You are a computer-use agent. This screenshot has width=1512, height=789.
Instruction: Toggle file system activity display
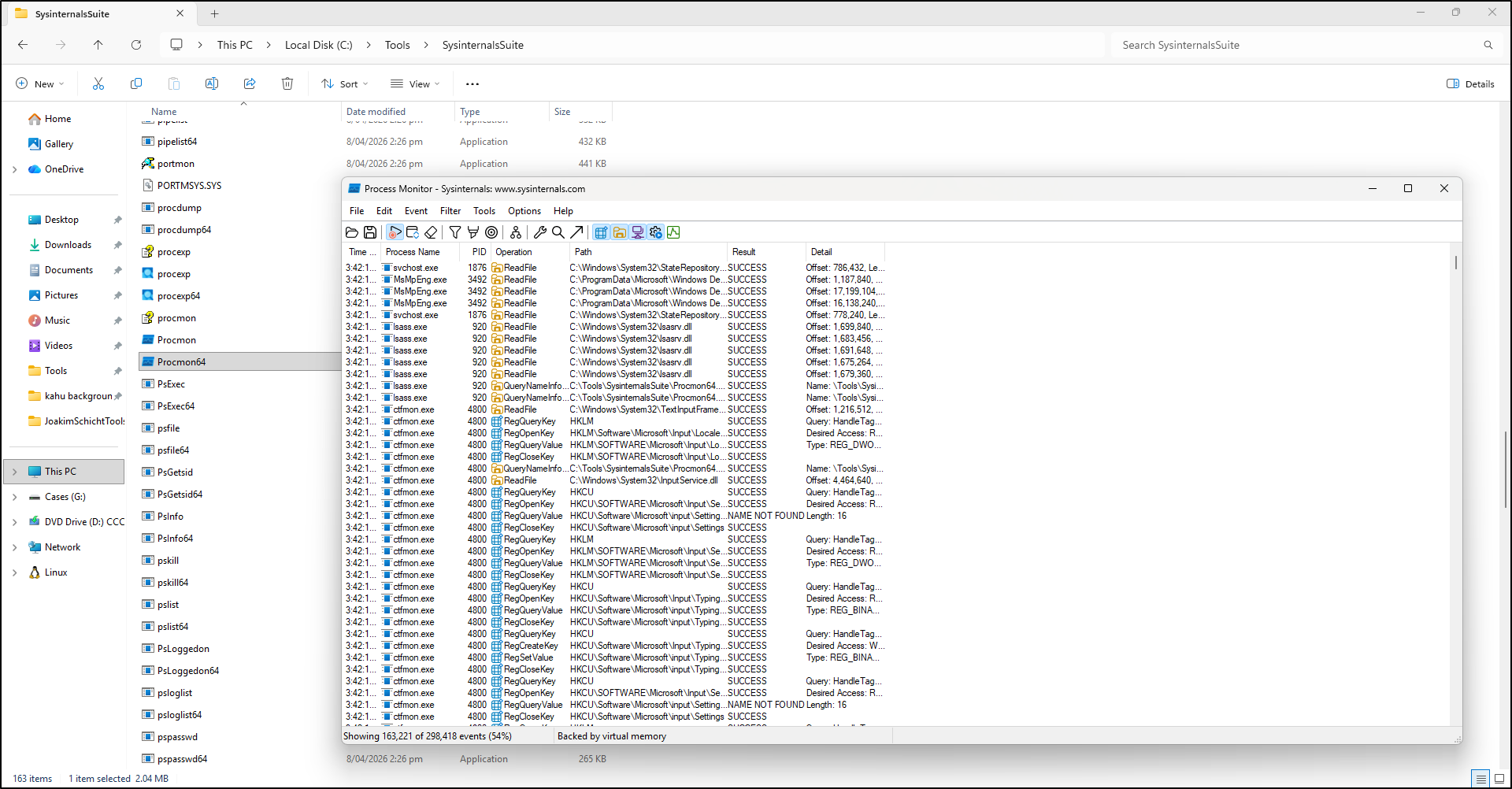pos(620,232)
